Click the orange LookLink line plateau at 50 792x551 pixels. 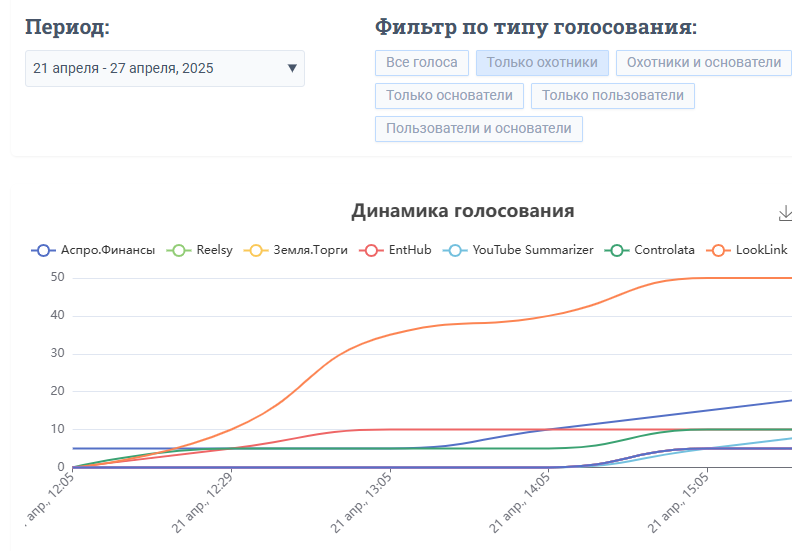730,278
